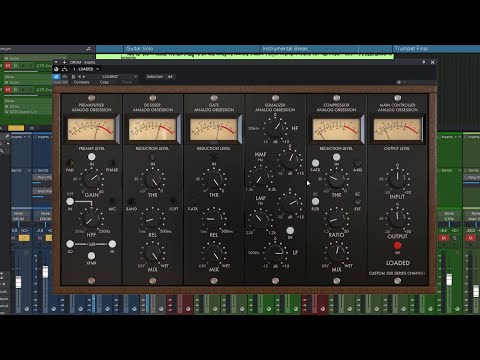Screen dimensions: 480x360
Task: Toggle the De-Esser IN button
Action: [x=153, y=157]
